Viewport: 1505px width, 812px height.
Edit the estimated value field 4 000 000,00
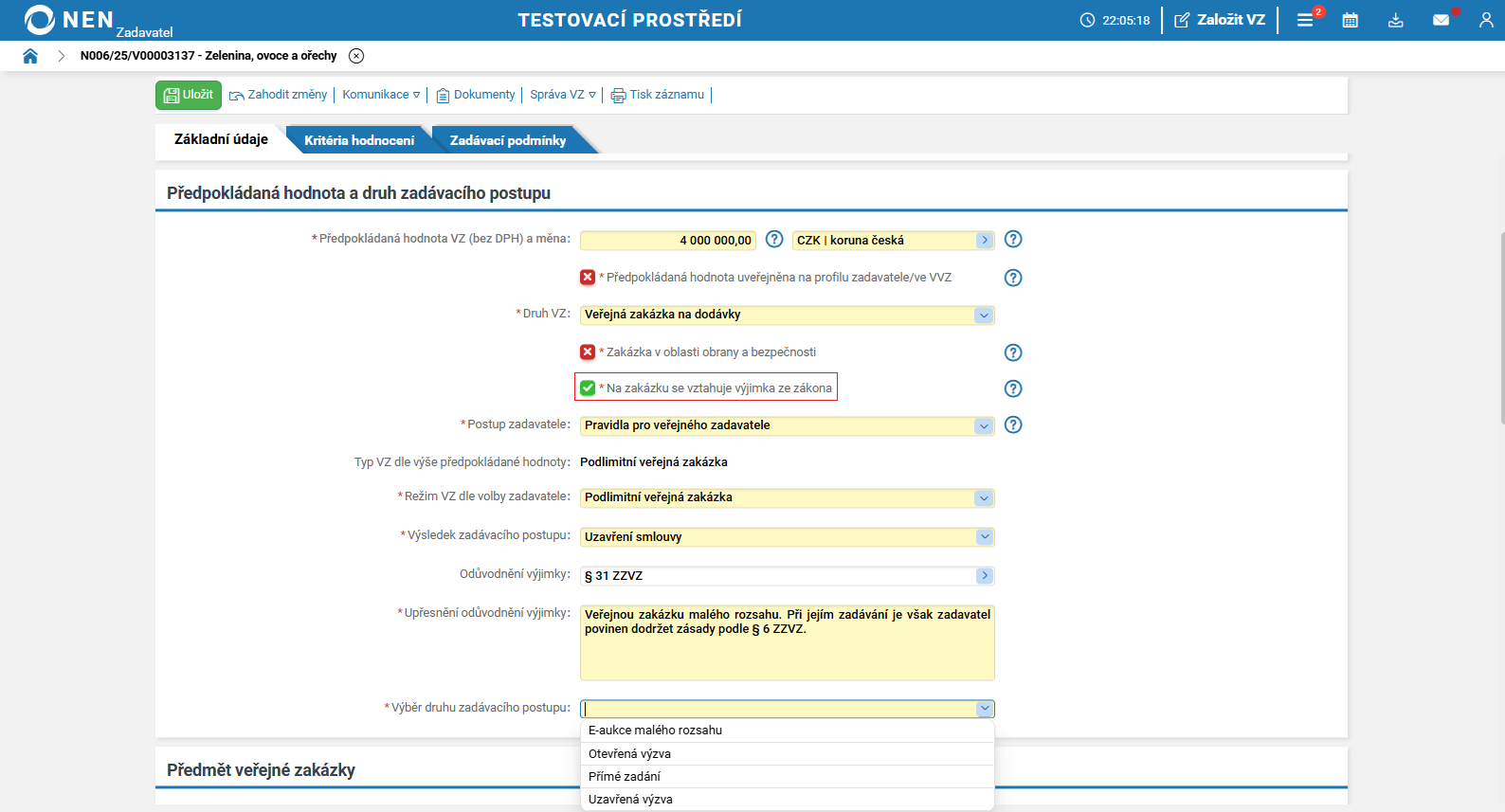pos(668,241)
